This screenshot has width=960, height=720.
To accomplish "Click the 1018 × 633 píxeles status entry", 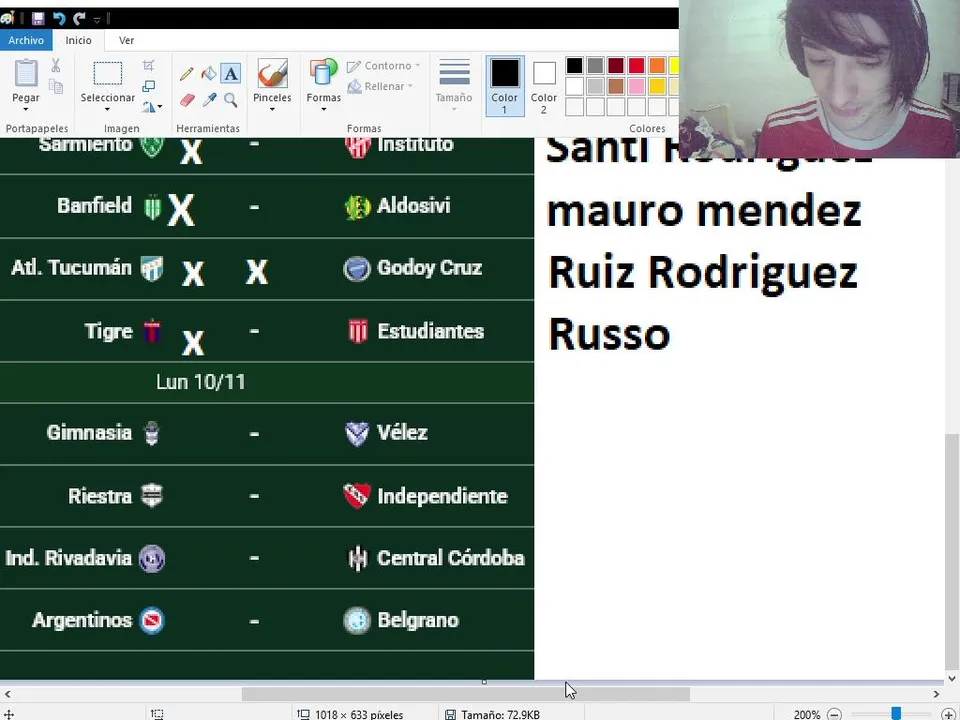I will [x=350, y=714].
